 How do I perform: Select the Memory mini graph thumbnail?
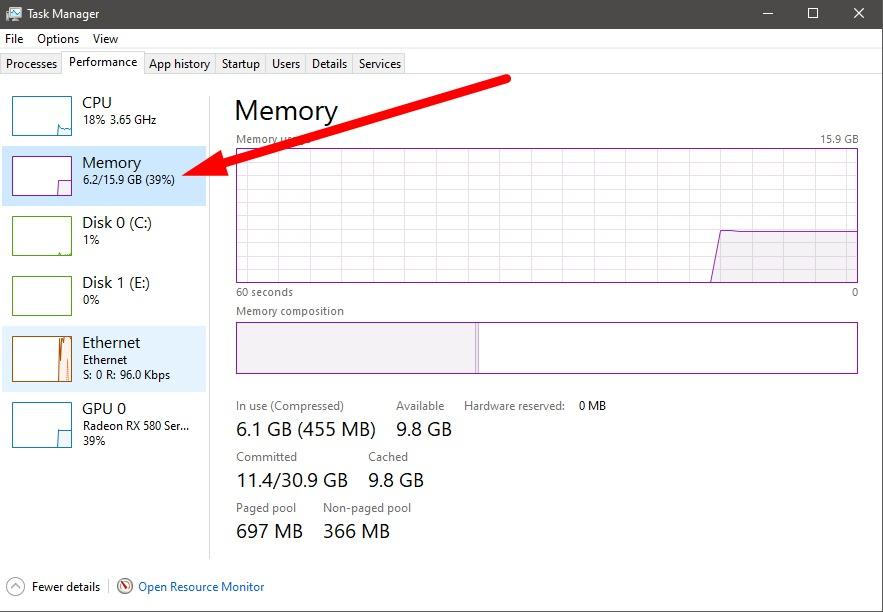(x=42, y=176)
